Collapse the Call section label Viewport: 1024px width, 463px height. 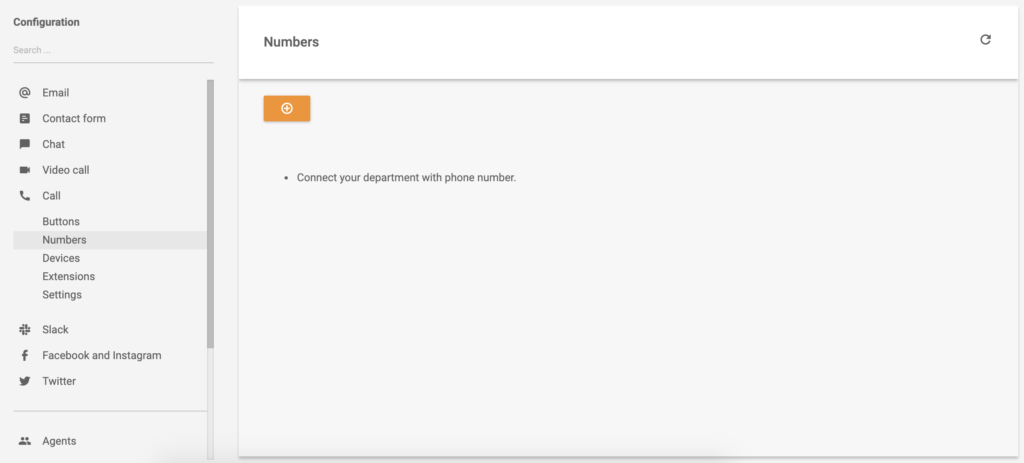[x=51, y=196]
